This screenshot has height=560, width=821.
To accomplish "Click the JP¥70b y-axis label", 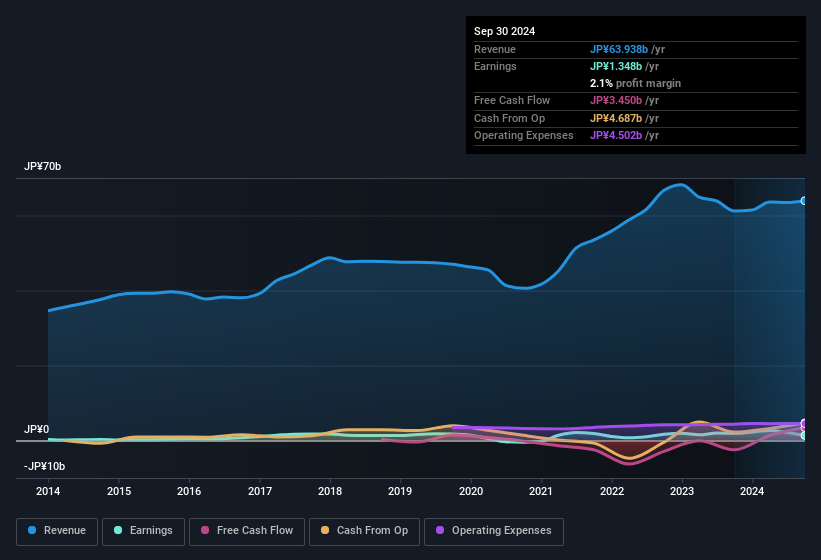I will [x=42, y=166].
